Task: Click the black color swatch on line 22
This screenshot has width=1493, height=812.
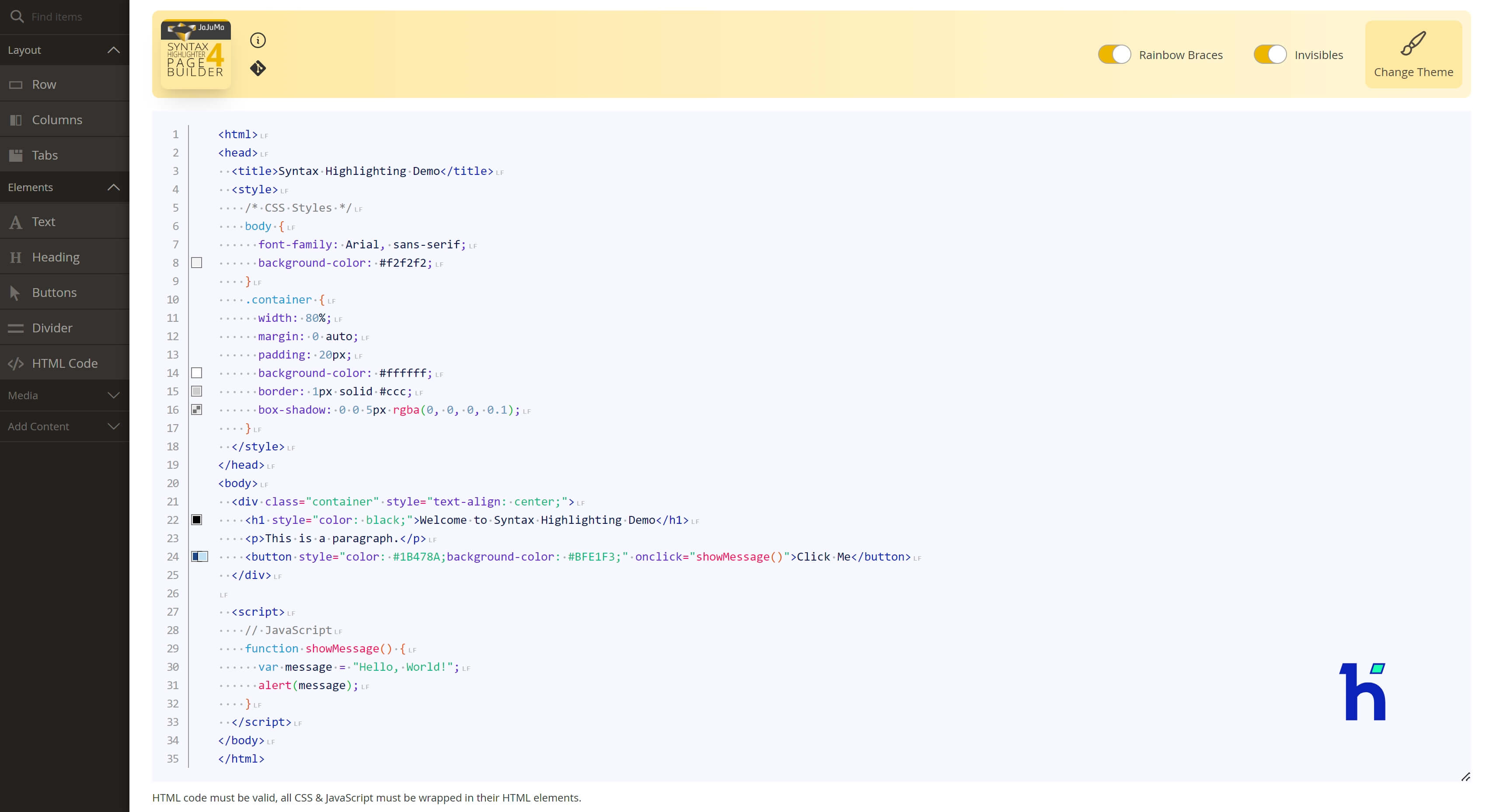Action: (x=196, y=520)
